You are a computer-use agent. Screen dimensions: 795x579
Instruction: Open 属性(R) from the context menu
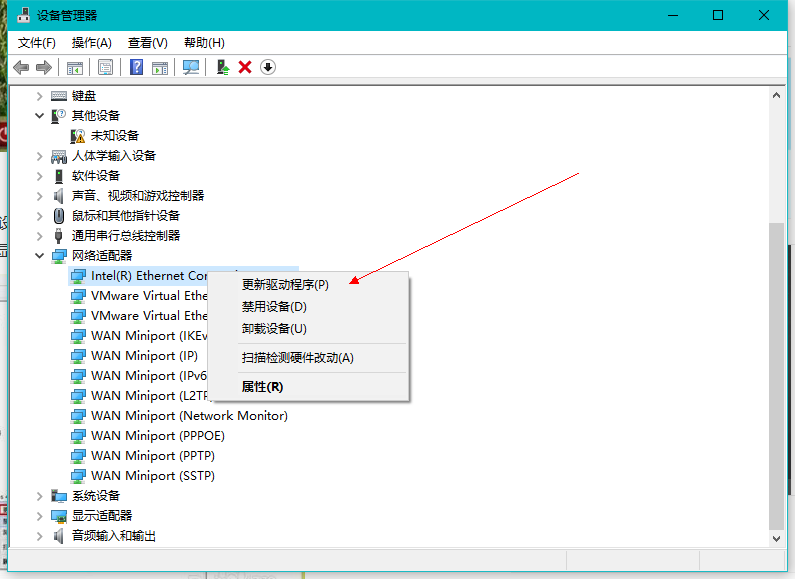262,387
